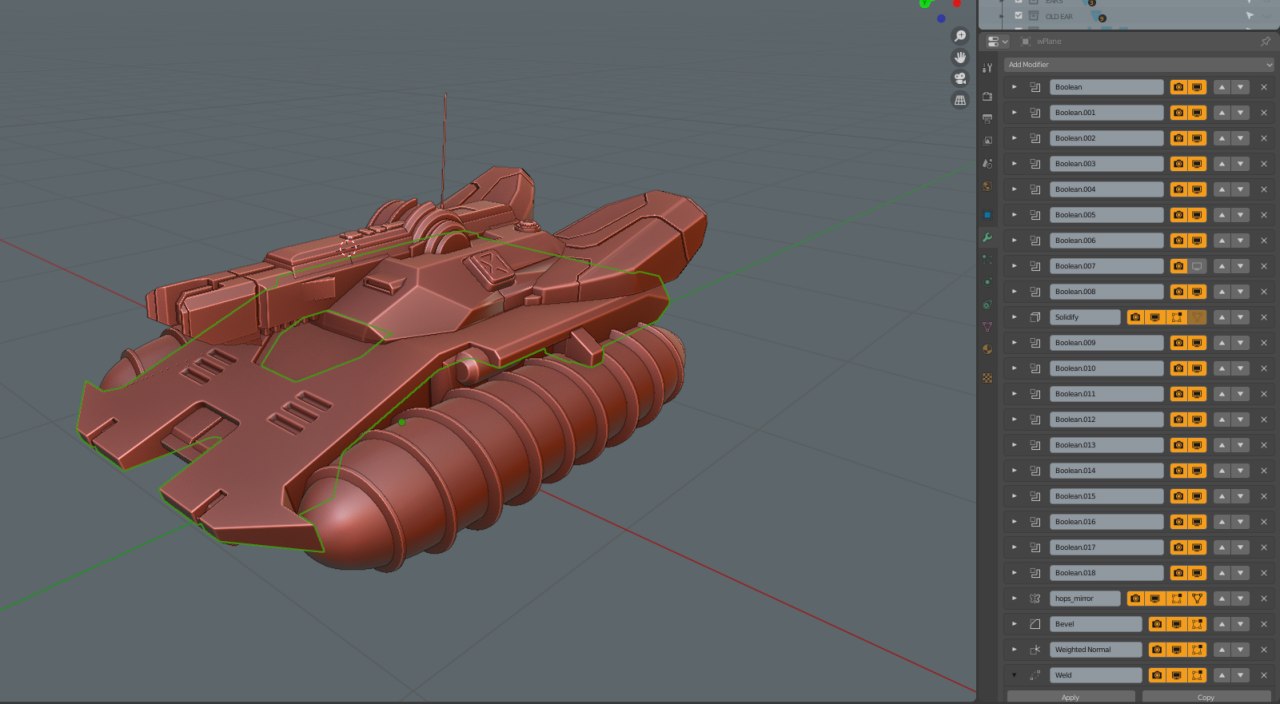Switch perspective/orthographic grid icon
This screenshot has width=1280, height=704.
click(x=961, y=101)
